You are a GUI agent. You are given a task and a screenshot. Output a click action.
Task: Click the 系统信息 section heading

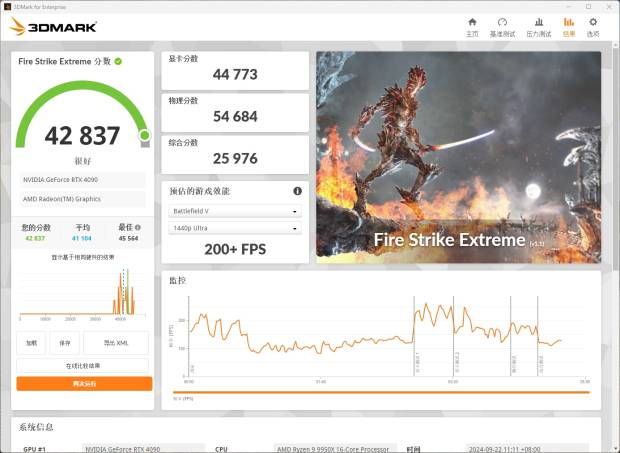36,427
